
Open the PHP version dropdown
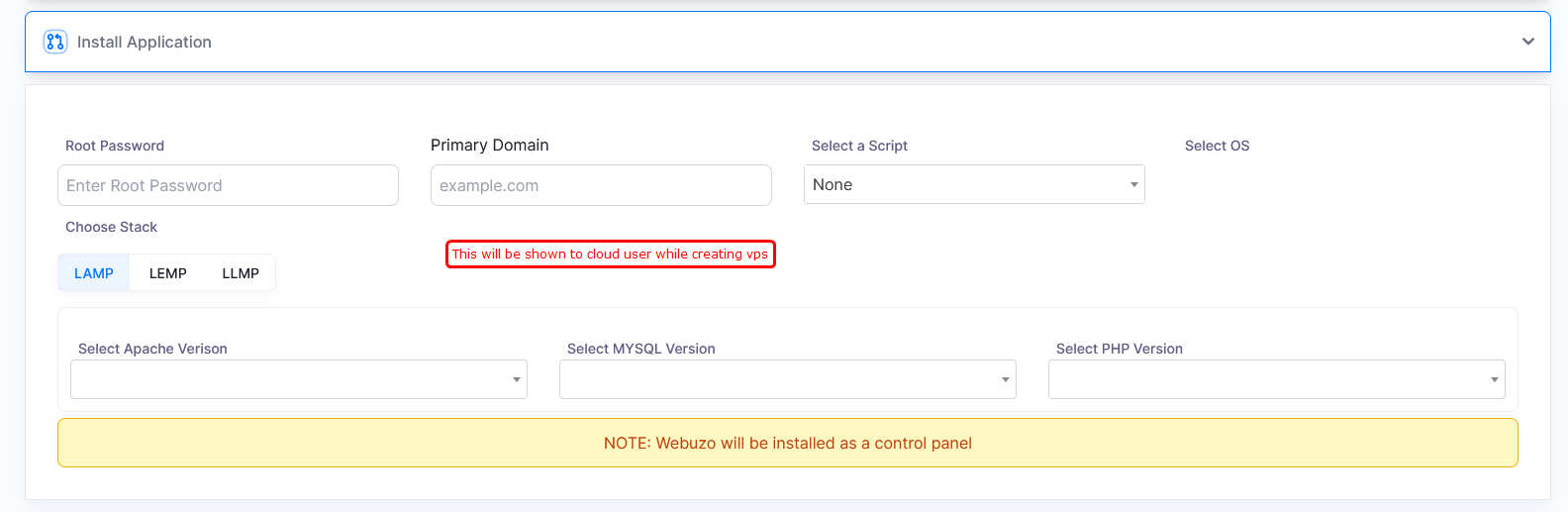point(1276,379)
